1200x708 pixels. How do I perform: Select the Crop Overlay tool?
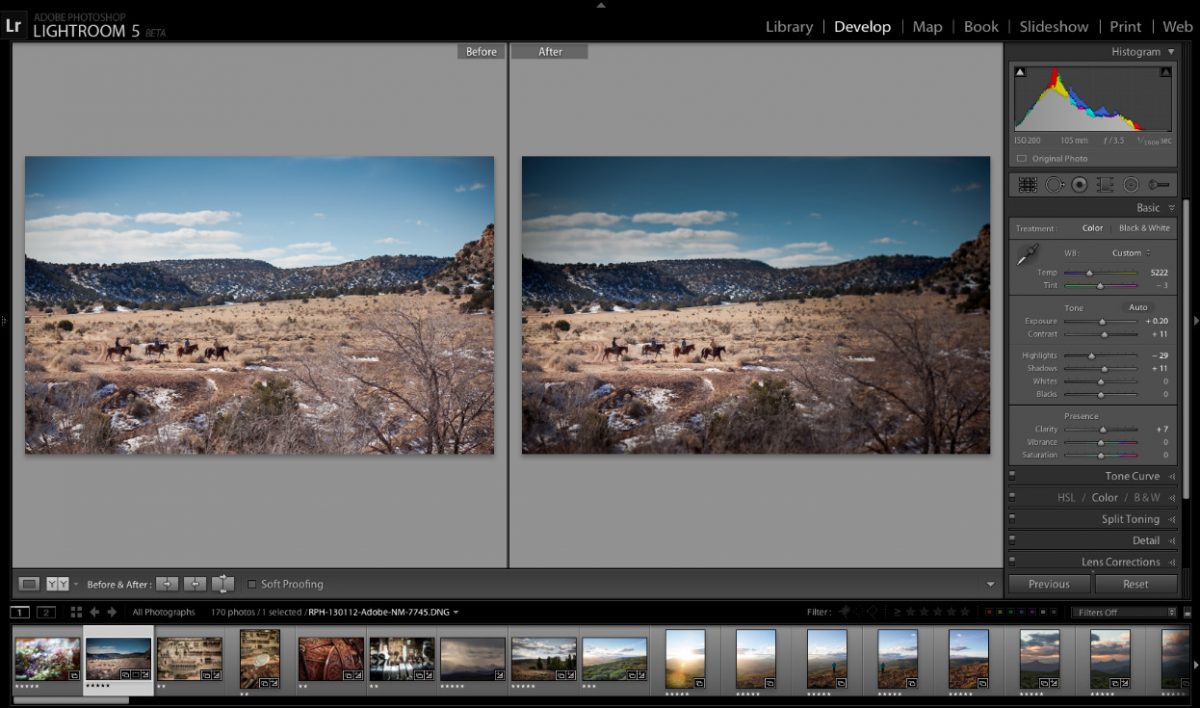(1028, 184)
